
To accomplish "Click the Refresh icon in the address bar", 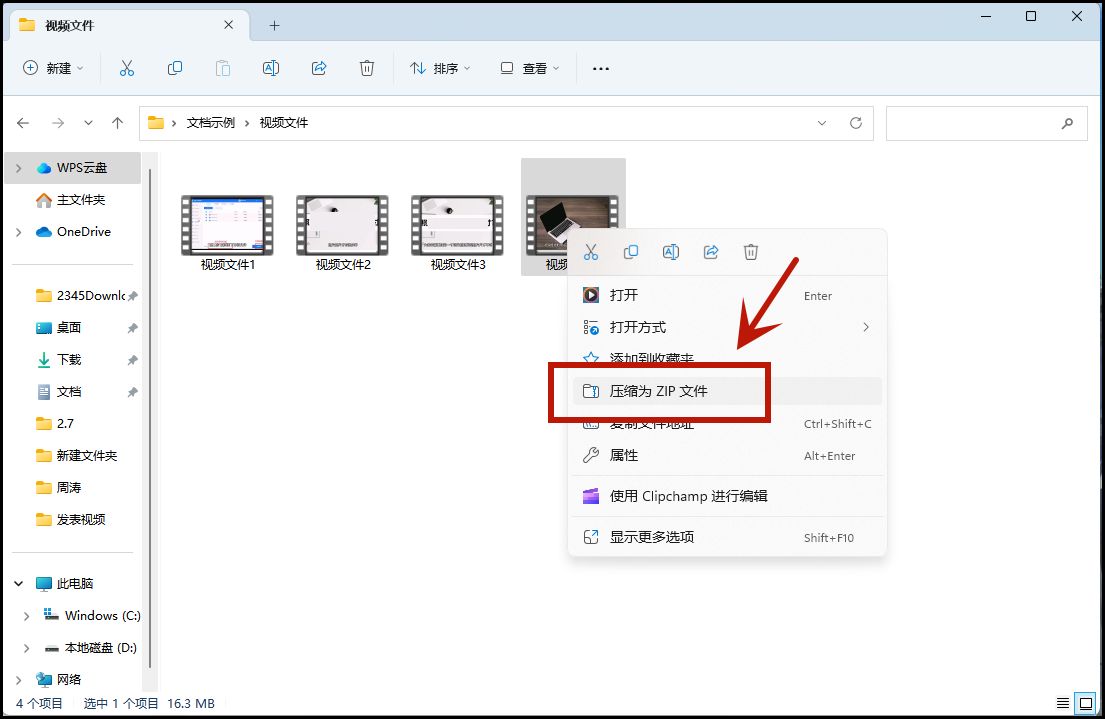I will [x=856, y=122].
